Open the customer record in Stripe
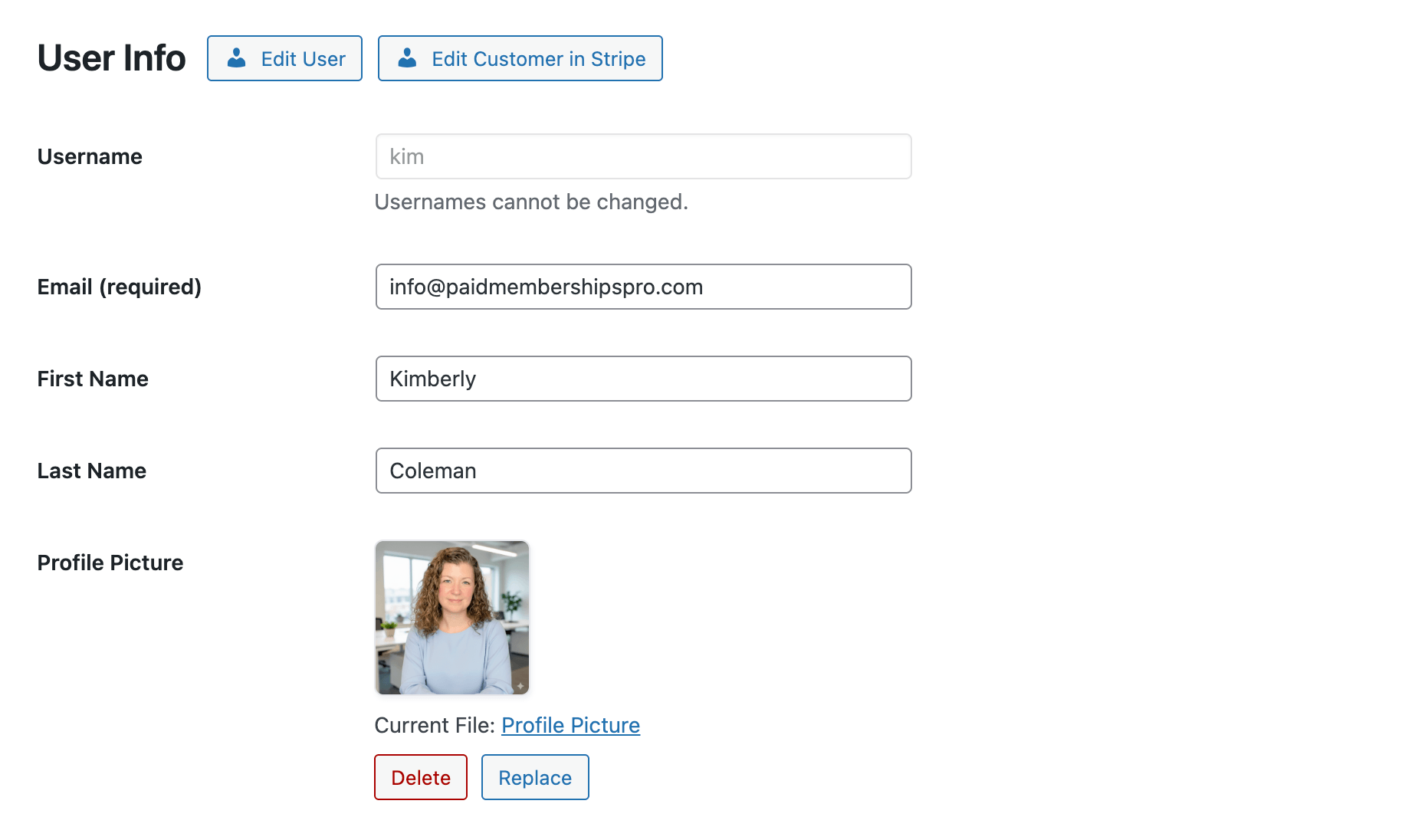This screenshot has width=1415, height=840. click(x=520, y=57)
